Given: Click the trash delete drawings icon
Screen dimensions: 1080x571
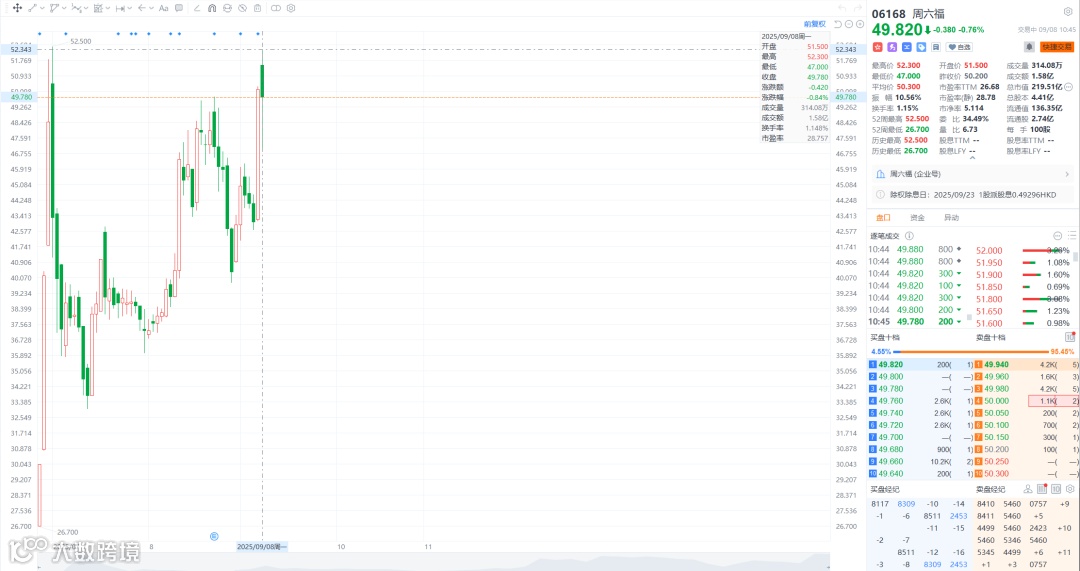Looking at the screenshot, I should [x=257, y=8].
